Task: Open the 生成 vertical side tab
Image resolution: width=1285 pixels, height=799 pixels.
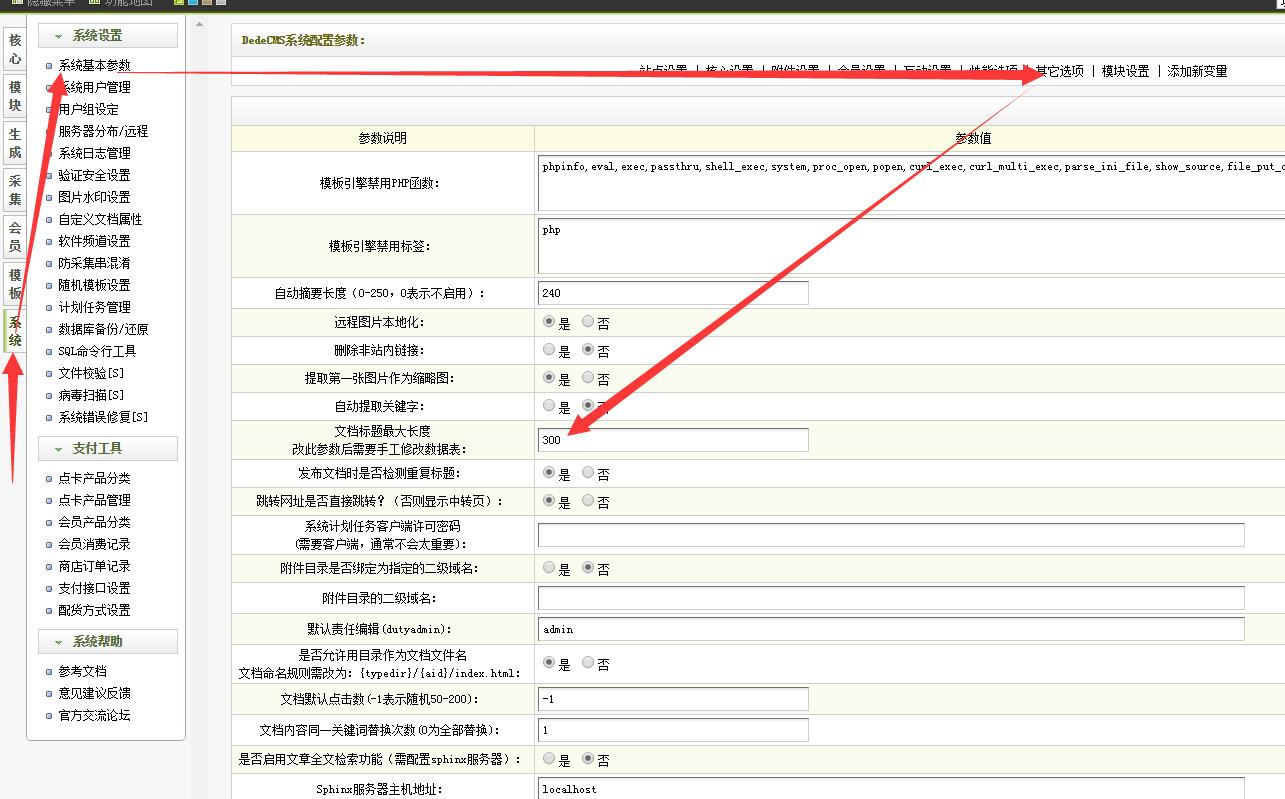Action: [15, 143]
